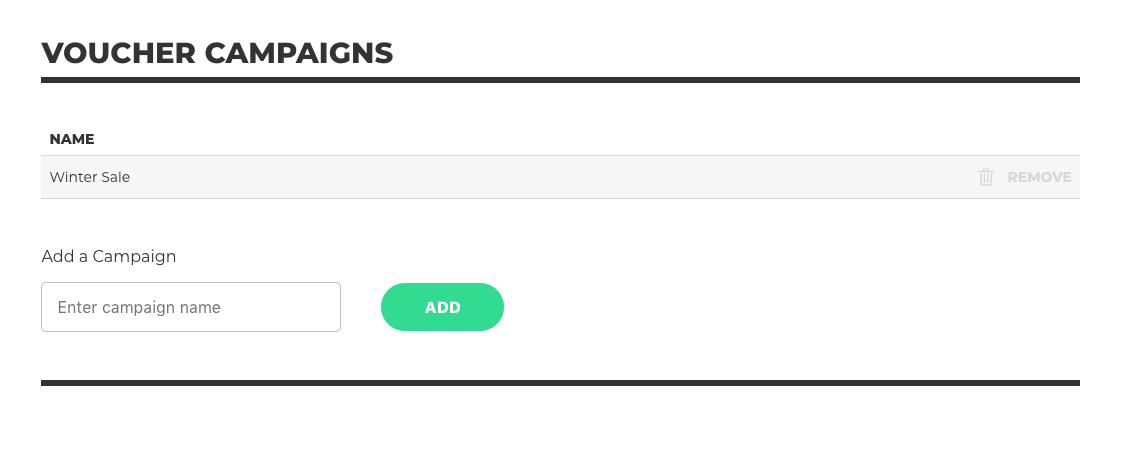Click the placeholder text Enter campaign name
Viewport: 1131px width, 455px height.
139,307
